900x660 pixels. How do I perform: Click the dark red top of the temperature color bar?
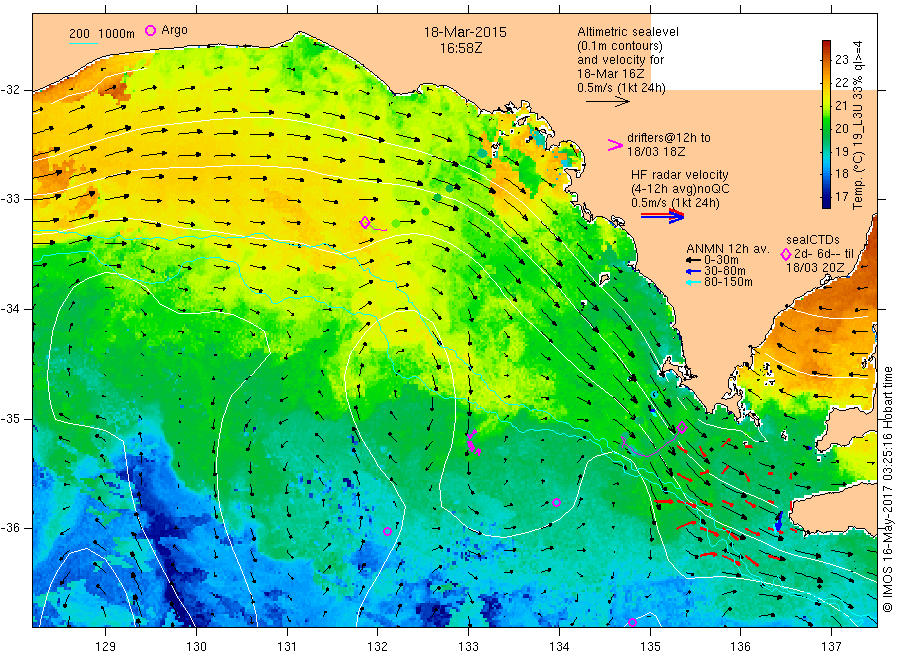tap(827, 46)
